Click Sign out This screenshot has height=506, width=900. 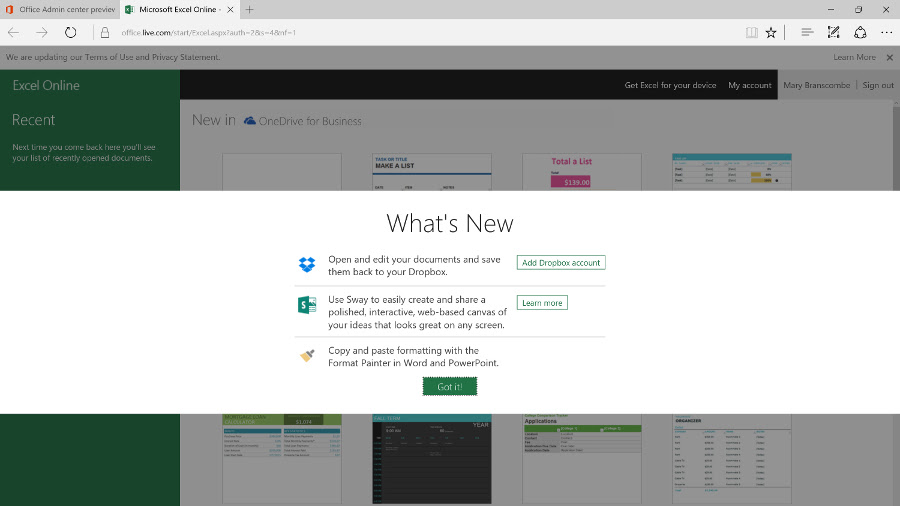[878, 85]
